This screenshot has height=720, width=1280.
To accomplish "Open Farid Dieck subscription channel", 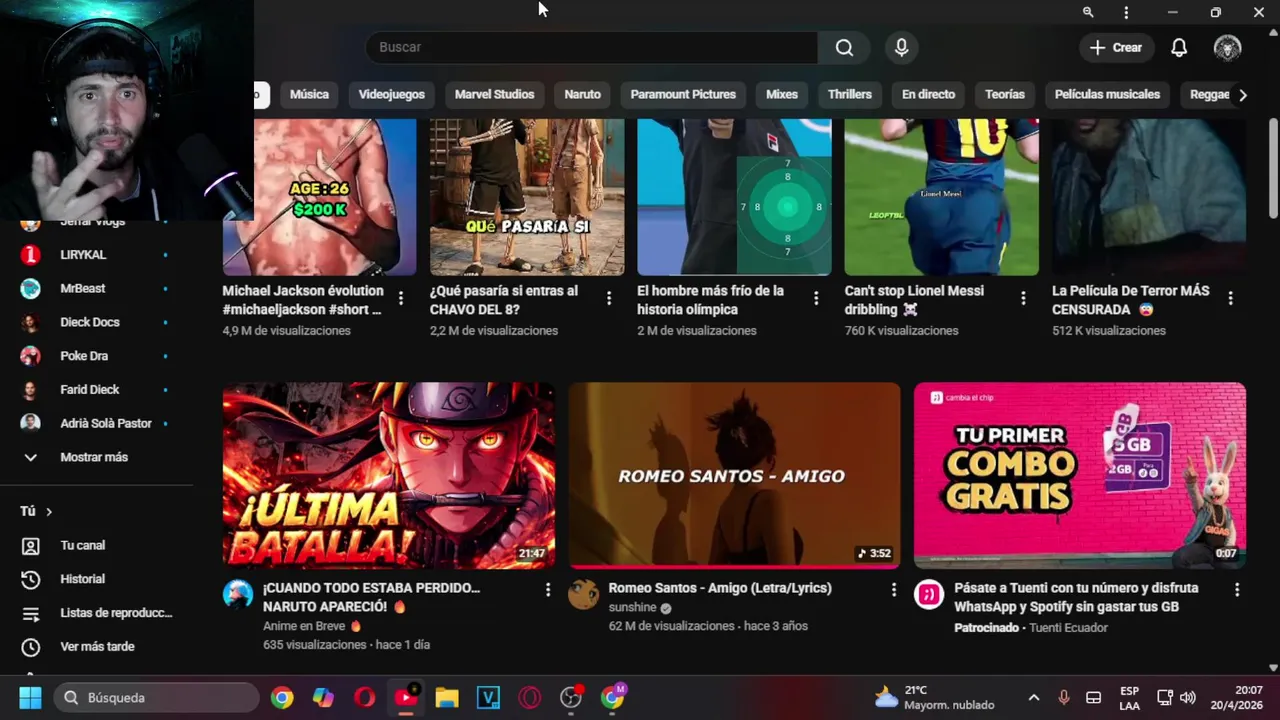I will tap(98, 389).
